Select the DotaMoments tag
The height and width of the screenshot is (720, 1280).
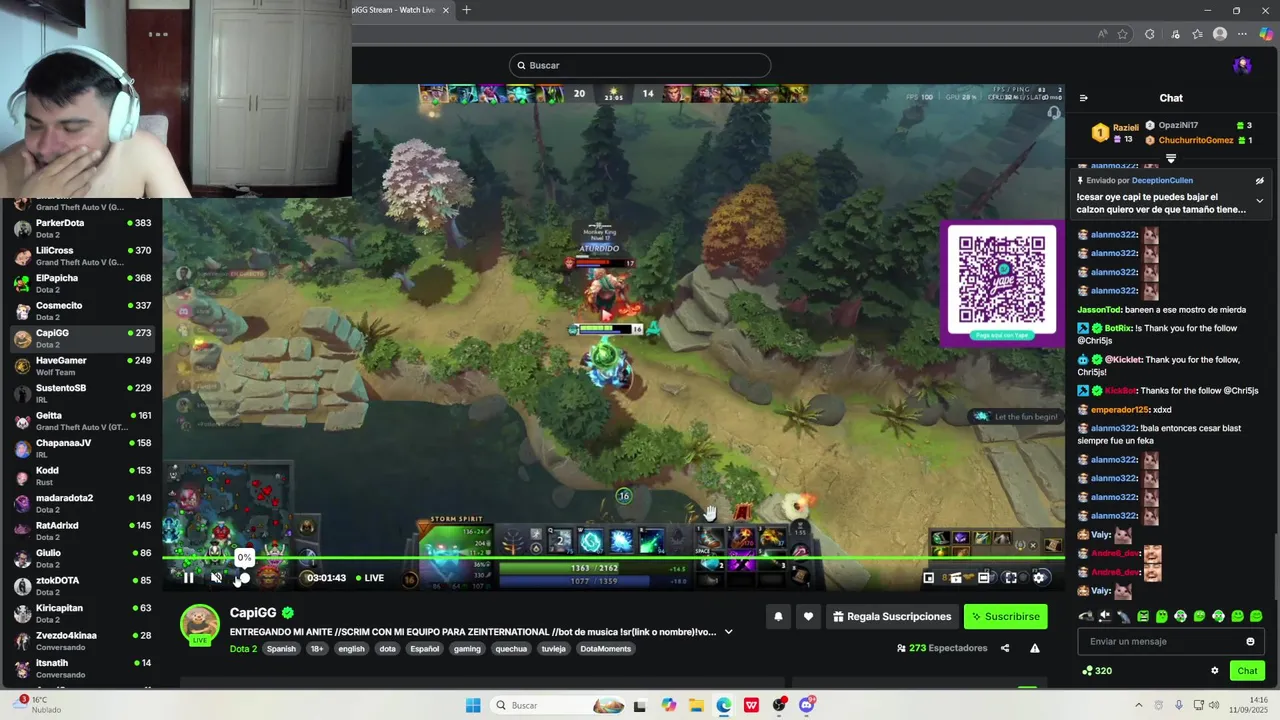click(606, 649)
